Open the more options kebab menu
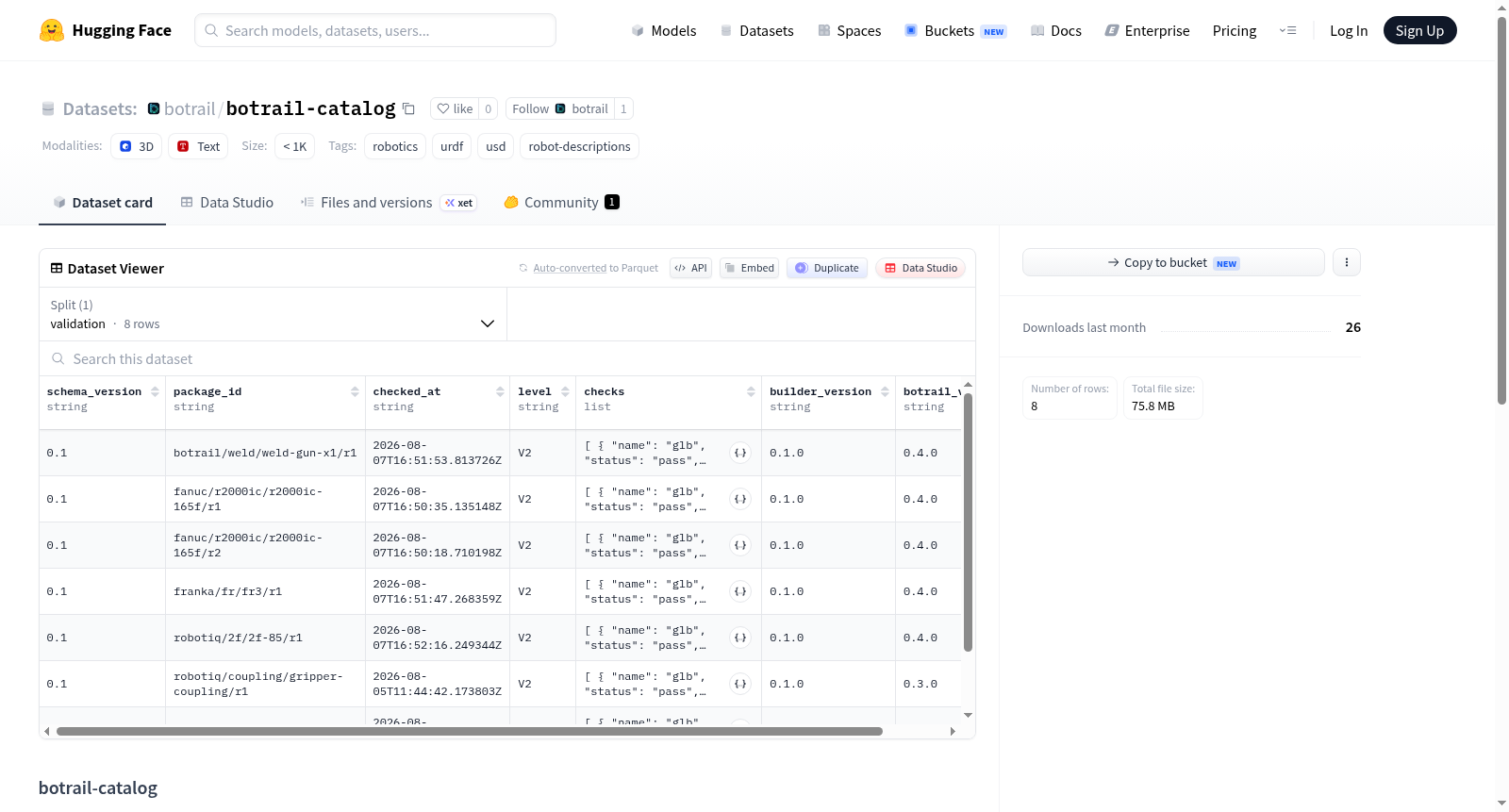This screenshot has height=812, width=1509. coord(1347,262)
